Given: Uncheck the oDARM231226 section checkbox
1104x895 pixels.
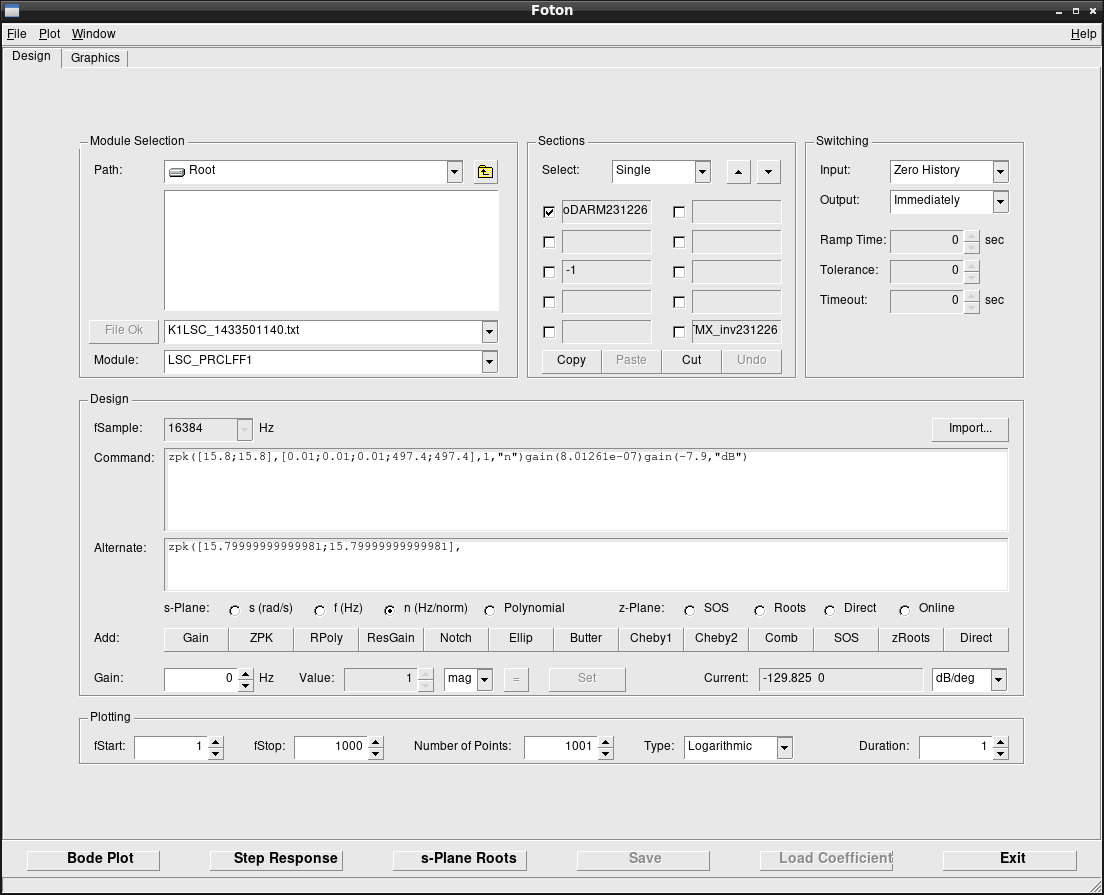Looking at the screenshot, I should click(x=549, y=211).
